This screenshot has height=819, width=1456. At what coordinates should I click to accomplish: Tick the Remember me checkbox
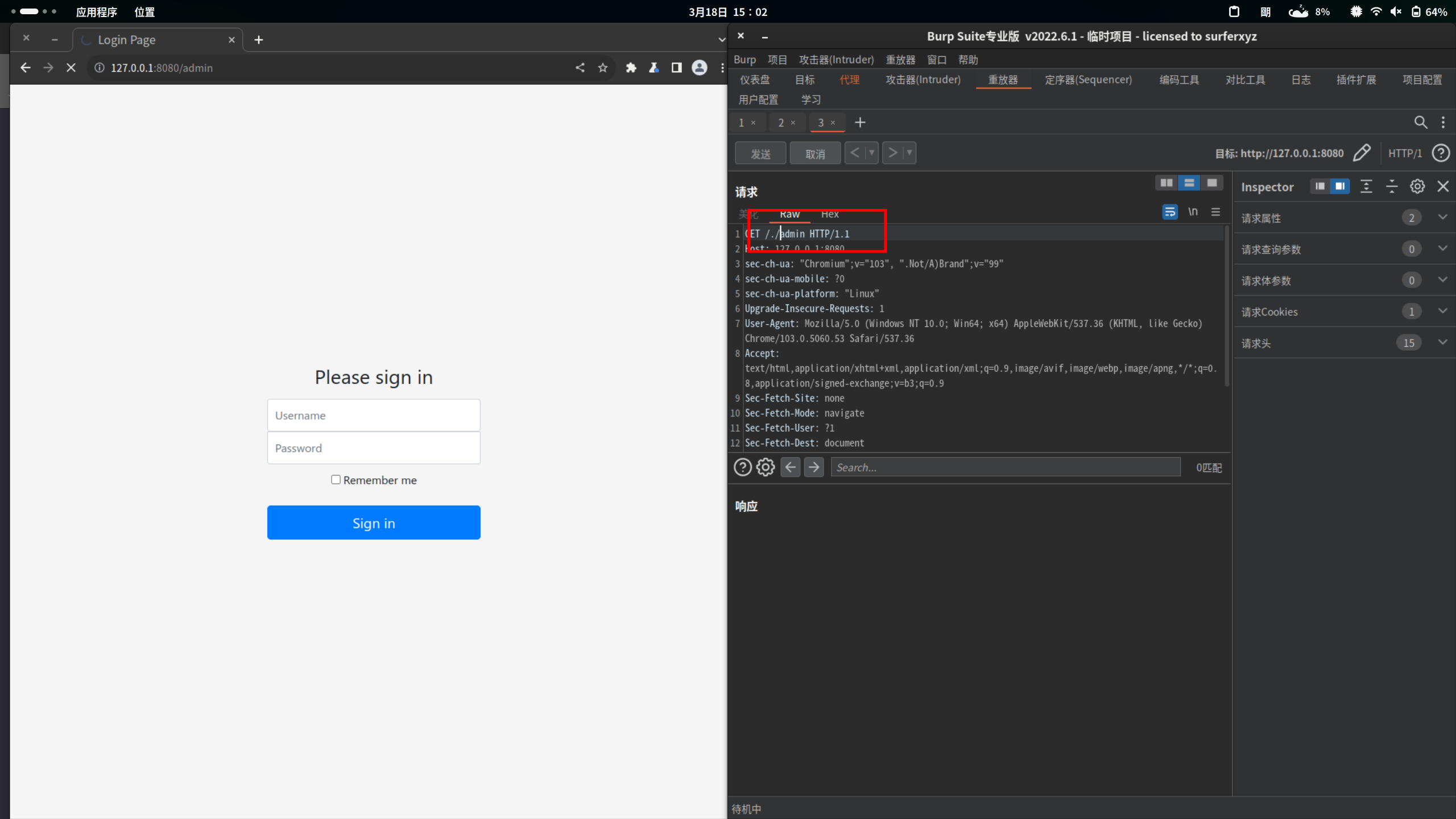(x=336, y=479)
